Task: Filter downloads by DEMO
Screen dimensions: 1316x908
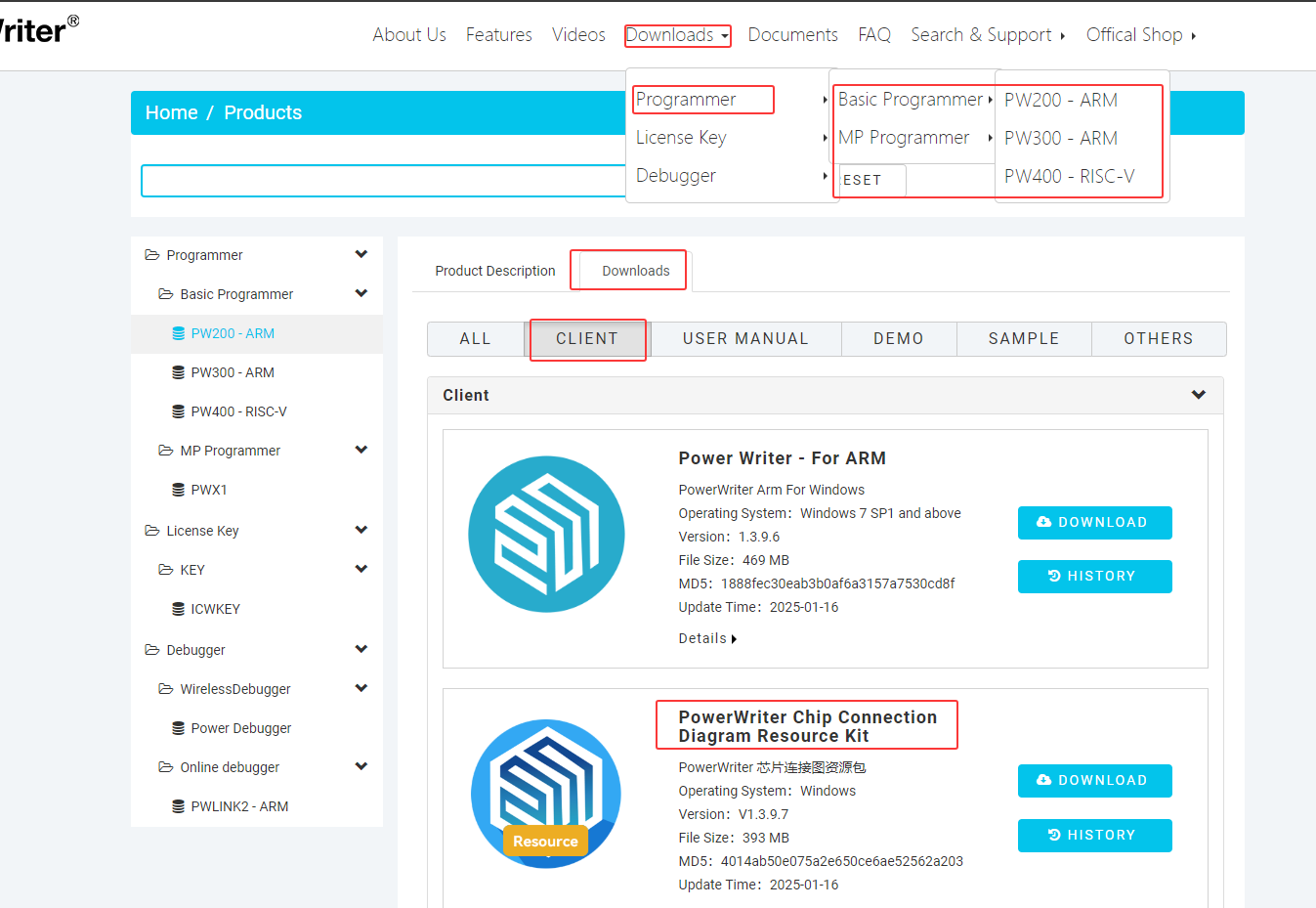Action: pyautogui.click(x=899, y=339)
